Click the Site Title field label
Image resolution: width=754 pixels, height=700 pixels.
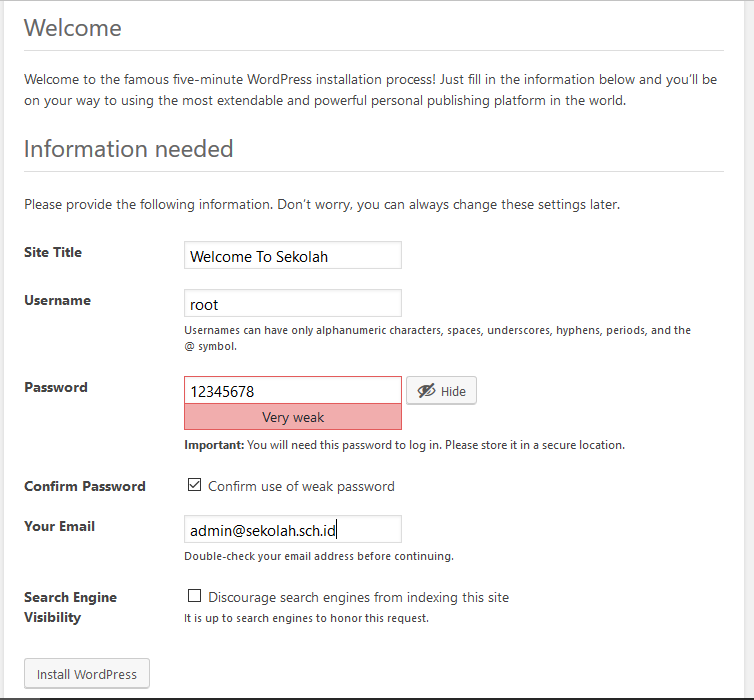pos(53,252)
